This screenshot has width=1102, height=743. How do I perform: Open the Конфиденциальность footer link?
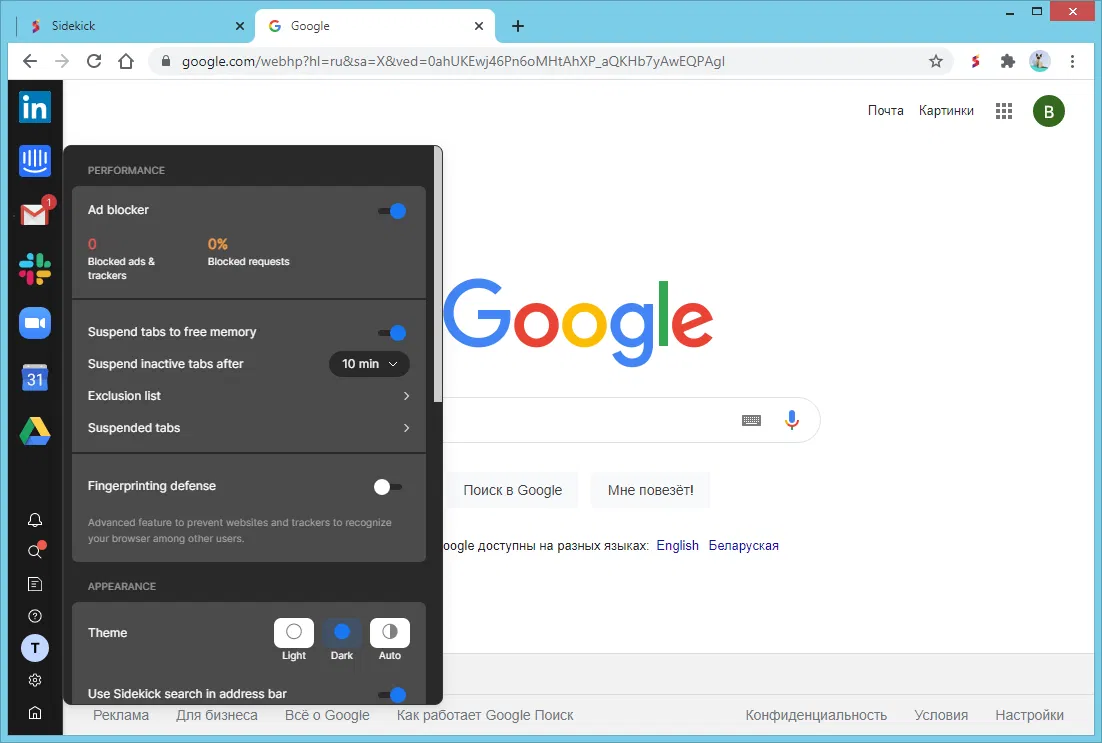pos(816,715)
